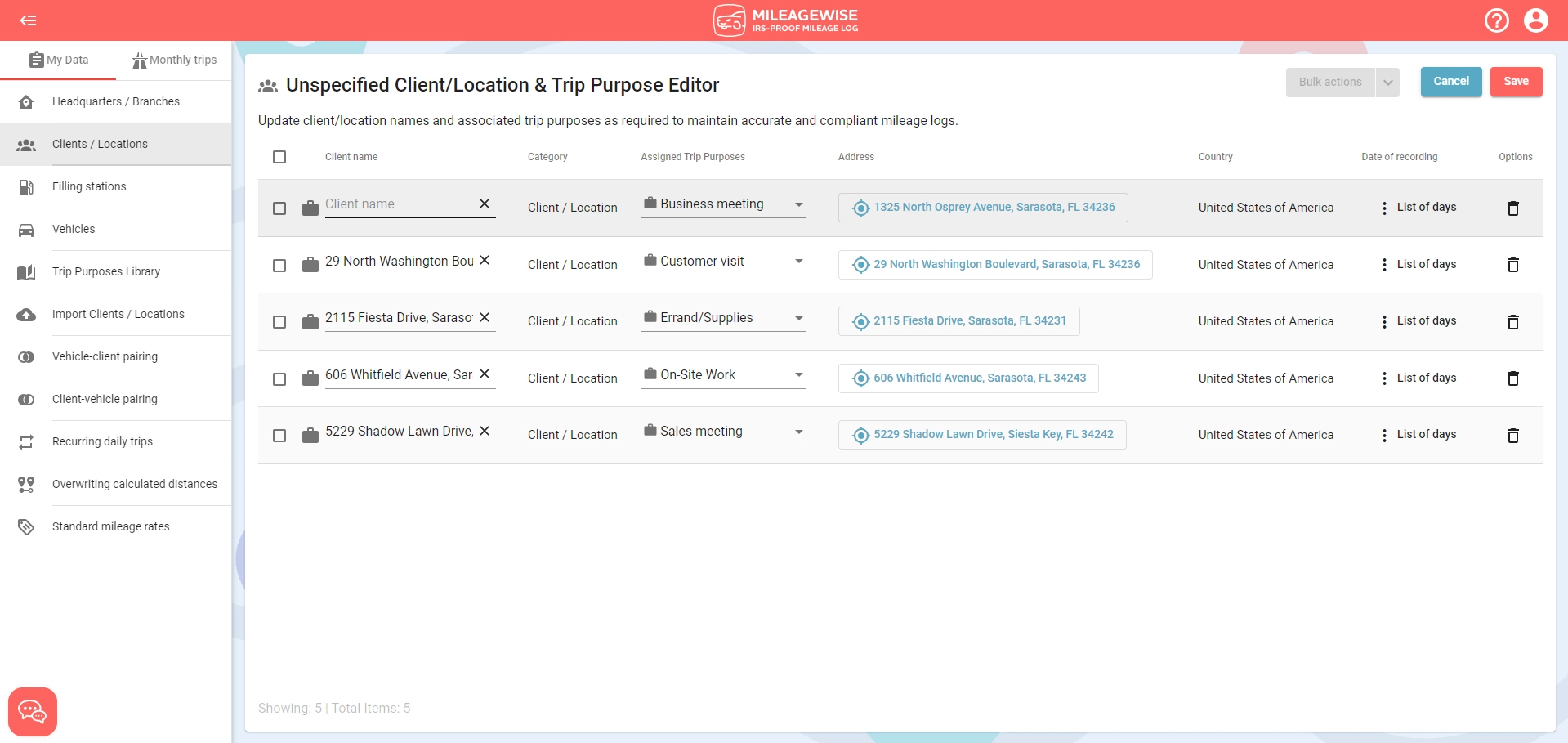Toggle the select-all checkbox in the table header
1568x743 pixels.
(279, 157)
